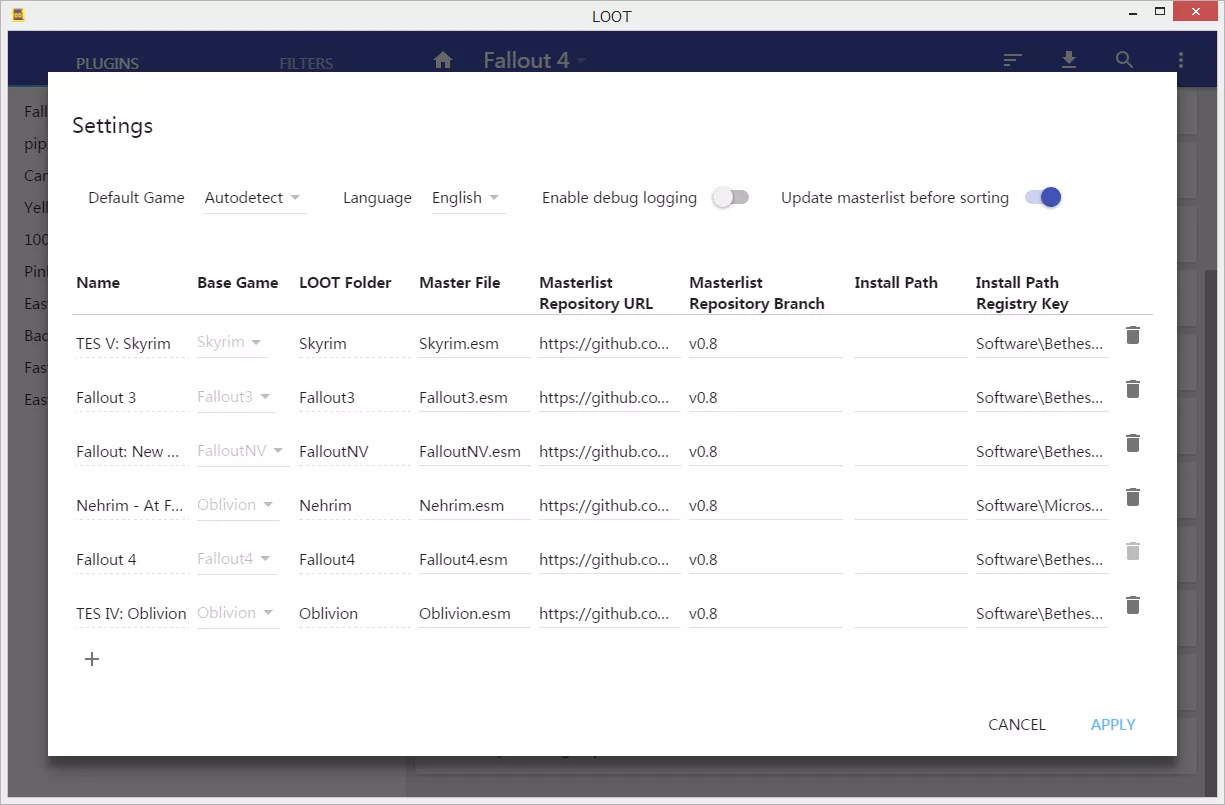The width and height of the screenshot is (1225, 805).
Task: Open the three-dot overflow menu
Action: pyautogui.click(x=1181, y=60)
